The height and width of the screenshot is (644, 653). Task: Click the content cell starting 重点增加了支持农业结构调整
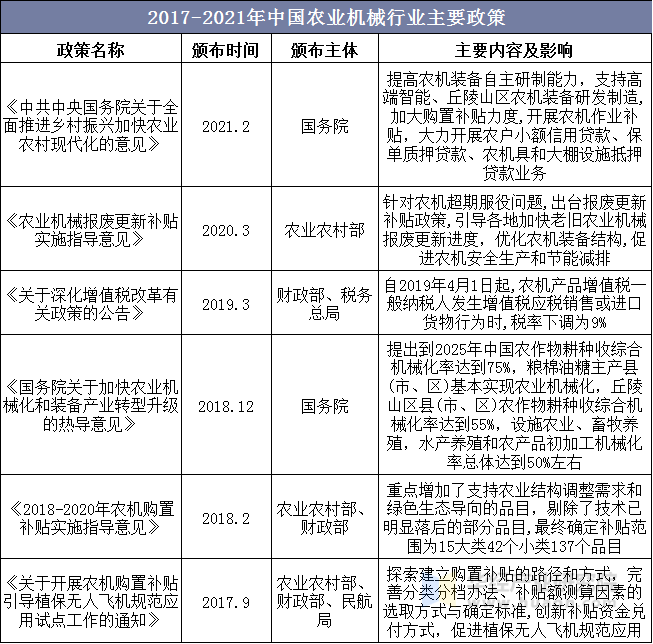tap(514, 518)
